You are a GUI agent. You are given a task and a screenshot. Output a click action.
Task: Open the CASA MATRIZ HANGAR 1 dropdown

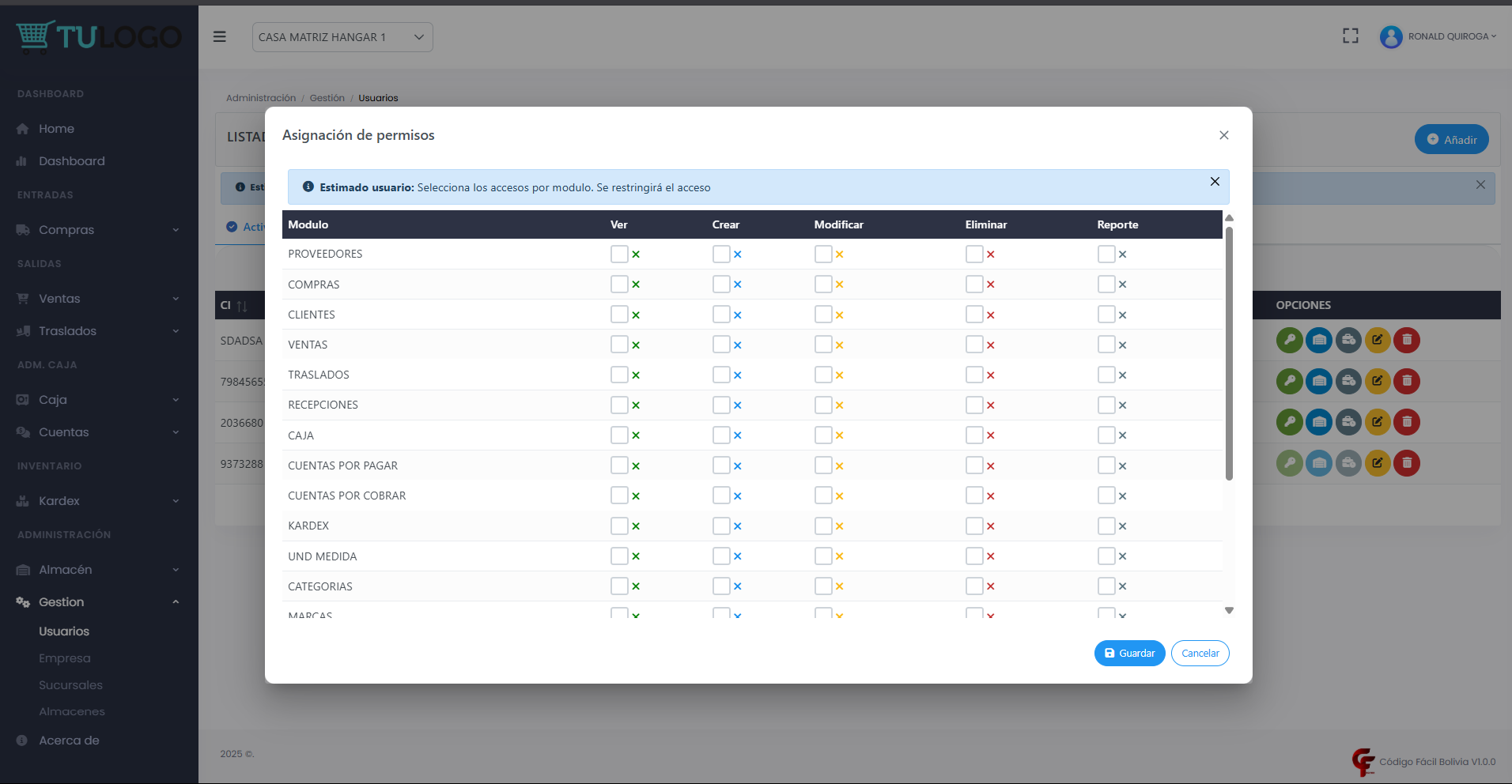(342, 37)
